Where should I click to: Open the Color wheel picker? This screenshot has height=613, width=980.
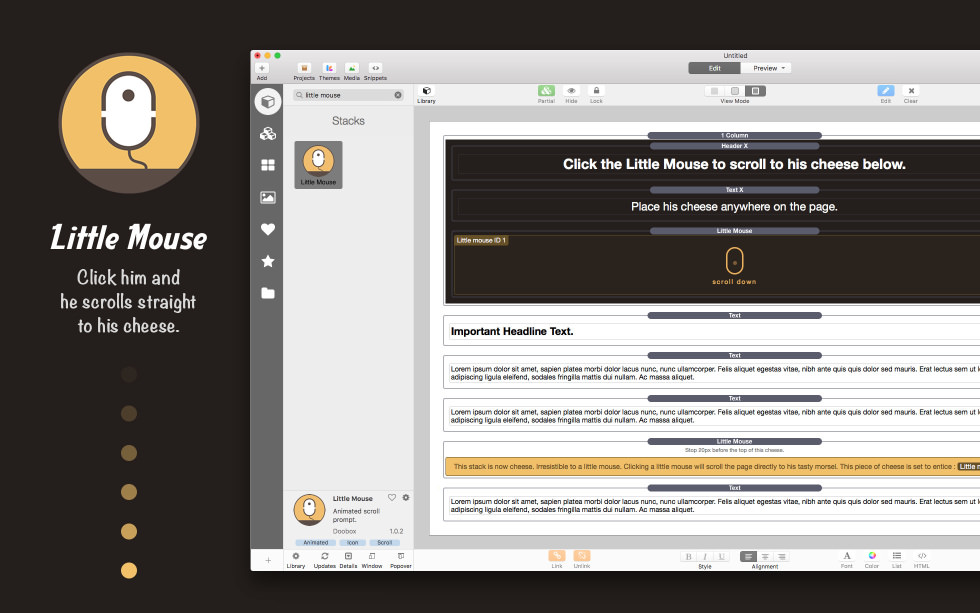(x=872, y=556)
